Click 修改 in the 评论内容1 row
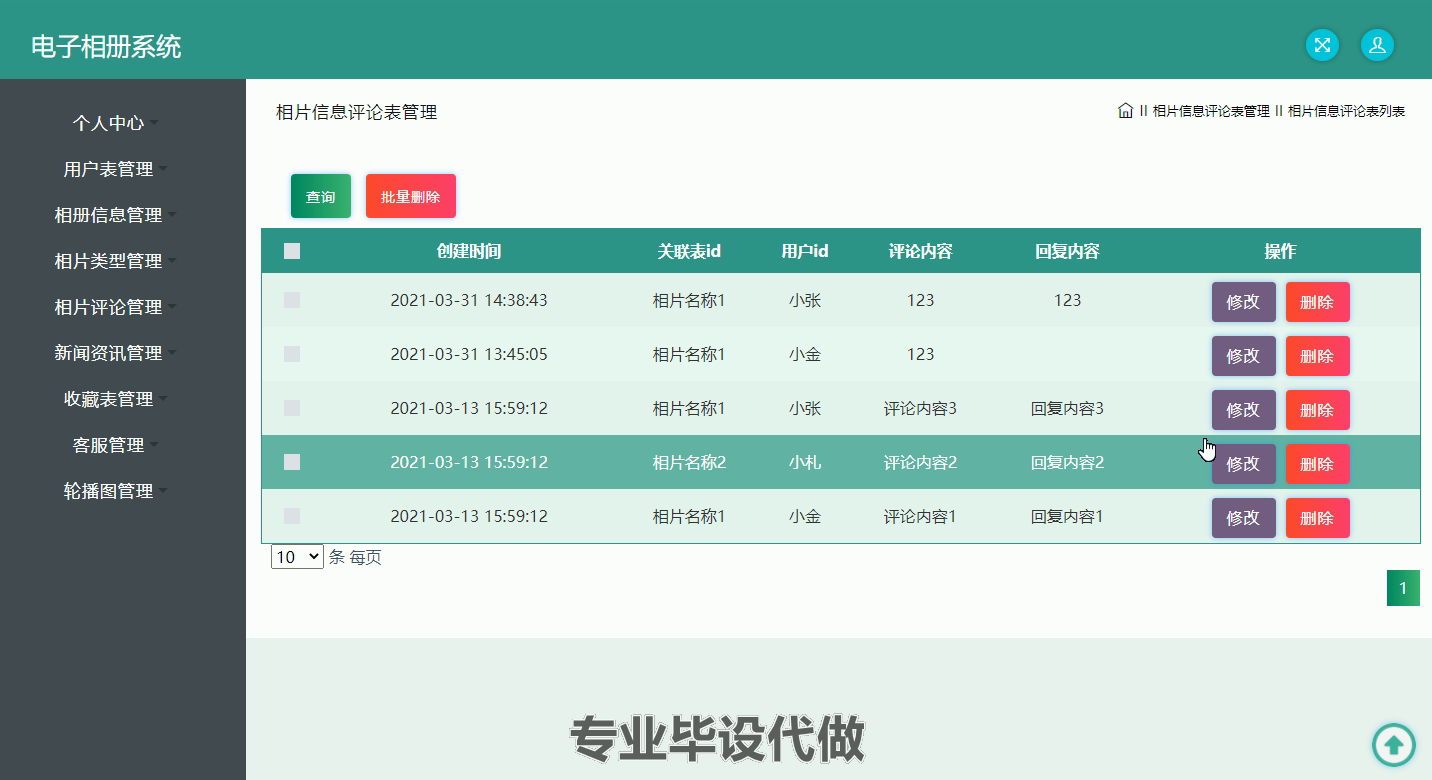 click(1244, 518)
